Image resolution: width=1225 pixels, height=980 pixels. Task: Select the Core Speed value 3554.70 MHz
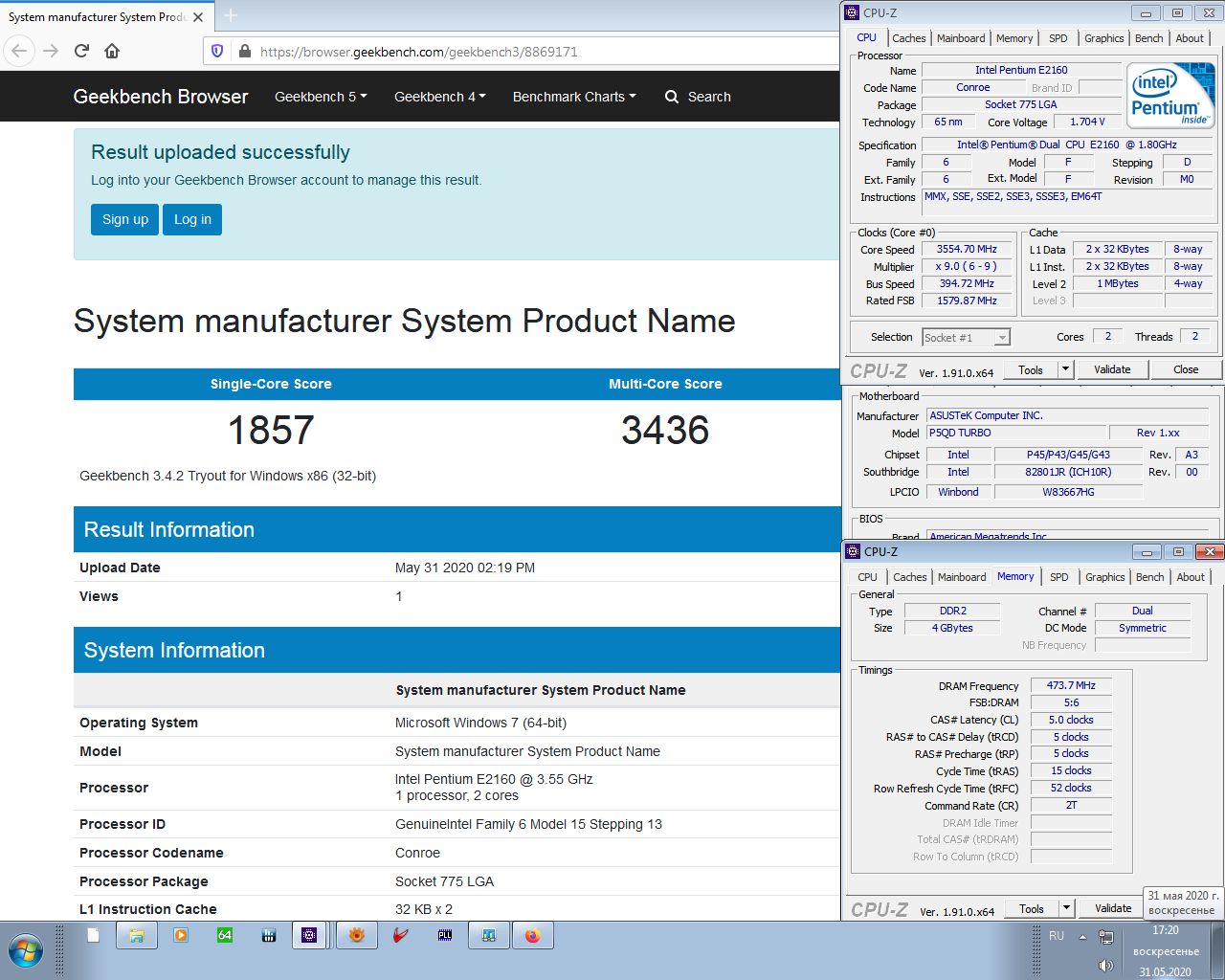(x=967, y=249)
